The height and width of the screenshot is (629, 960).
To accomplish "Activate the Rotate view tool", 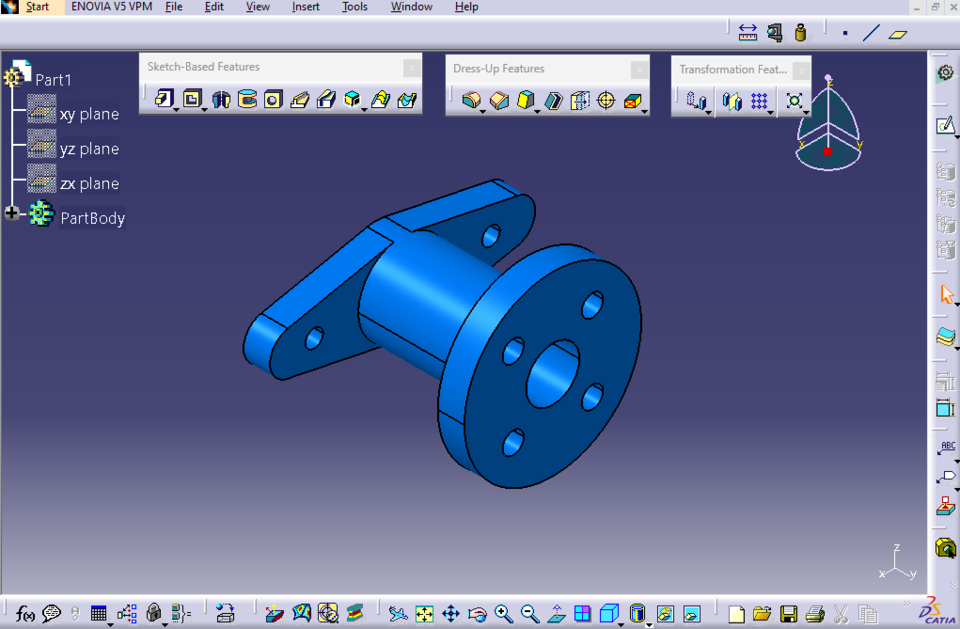I will coord(478,611).
